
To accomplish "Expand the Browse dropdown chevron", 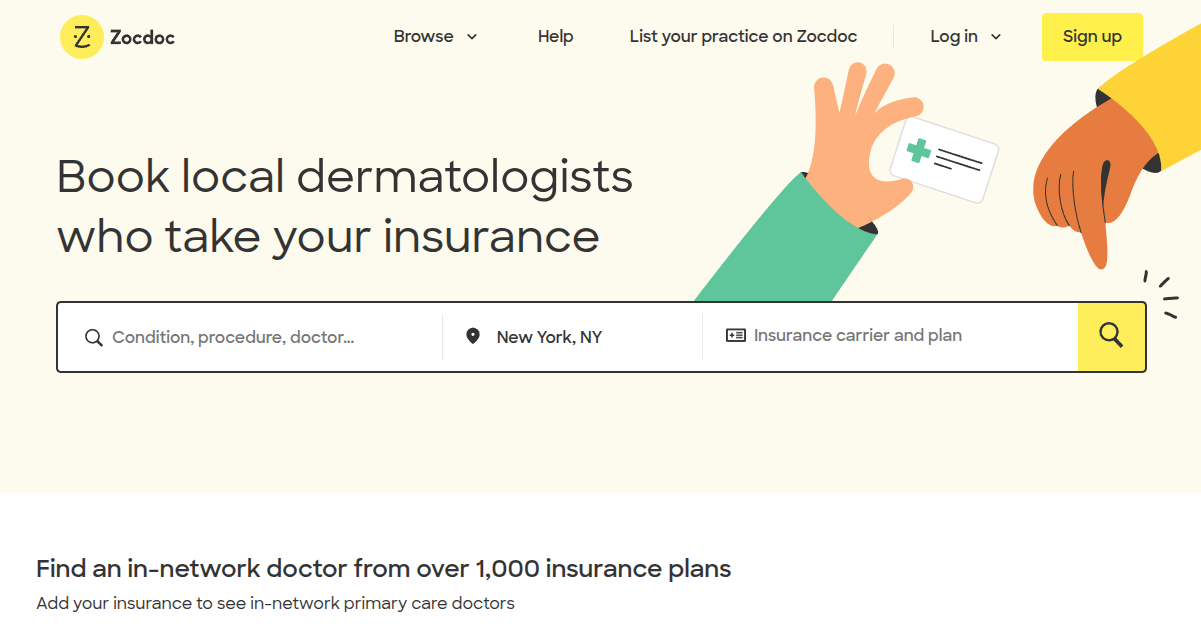I will click(472, 37).
